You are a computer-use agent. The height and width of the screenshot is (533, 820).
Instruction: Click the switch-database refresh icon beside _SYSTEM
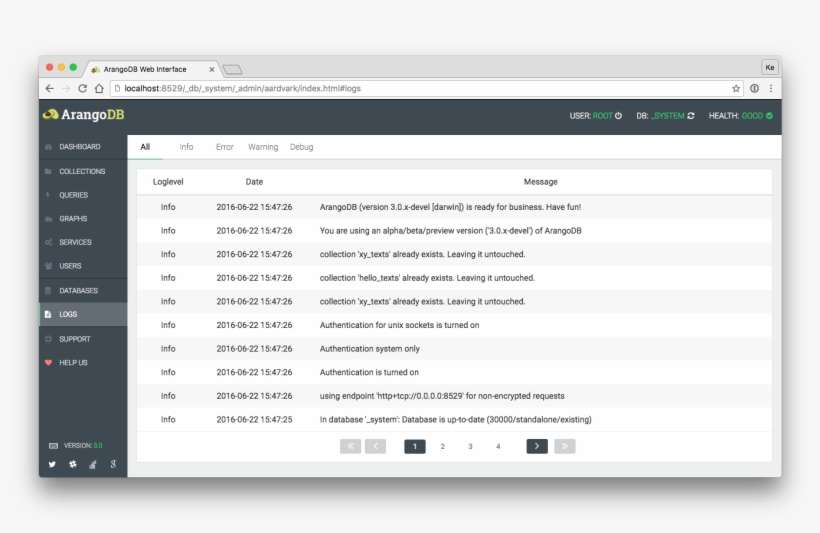(x=691, y=116)
